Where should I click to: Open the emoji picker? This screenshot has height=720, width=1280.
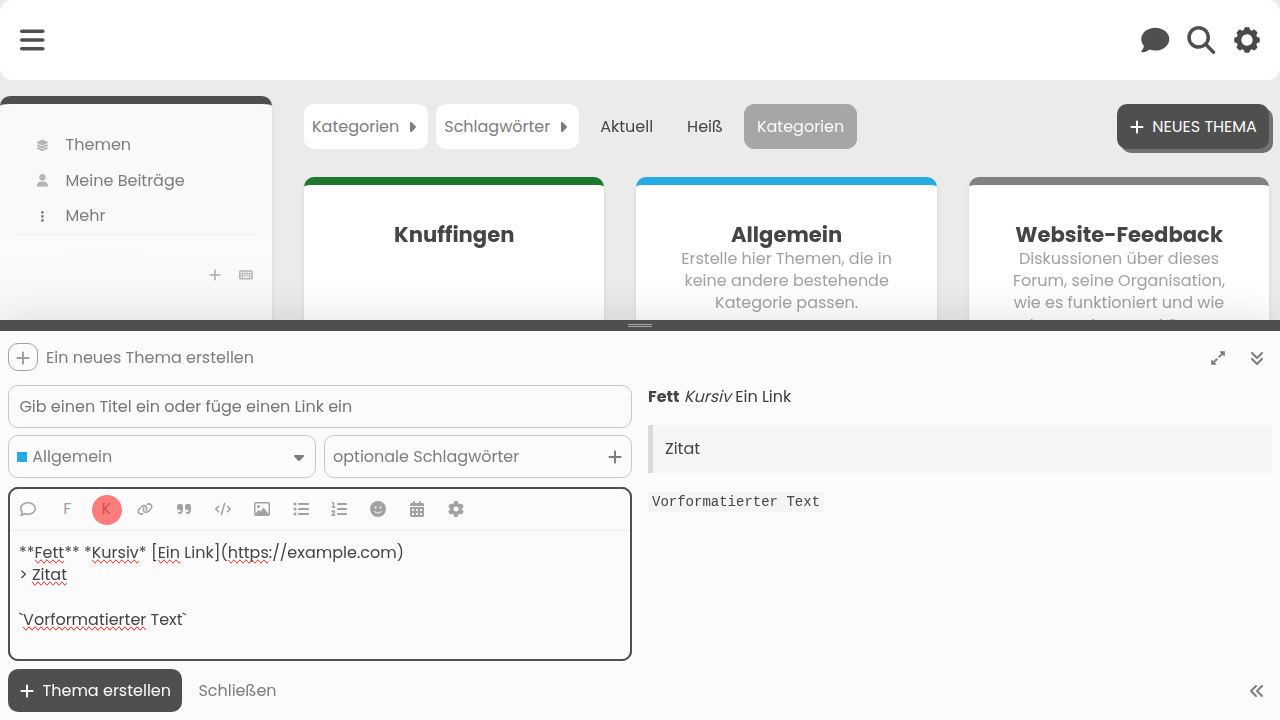[378, 509]
